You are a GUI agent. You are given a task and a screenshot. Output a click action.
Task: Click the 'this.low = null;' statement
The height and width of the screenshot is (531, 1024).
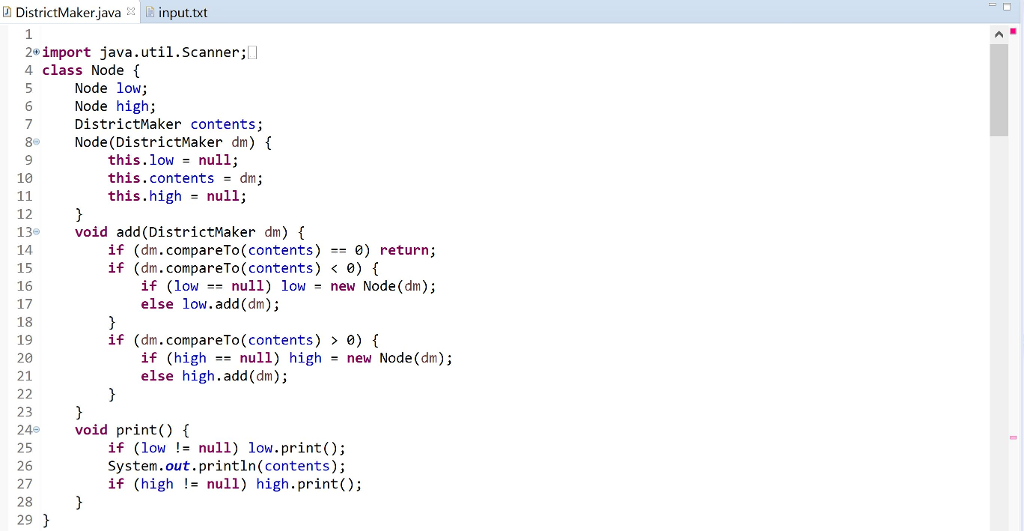(173, 160)
